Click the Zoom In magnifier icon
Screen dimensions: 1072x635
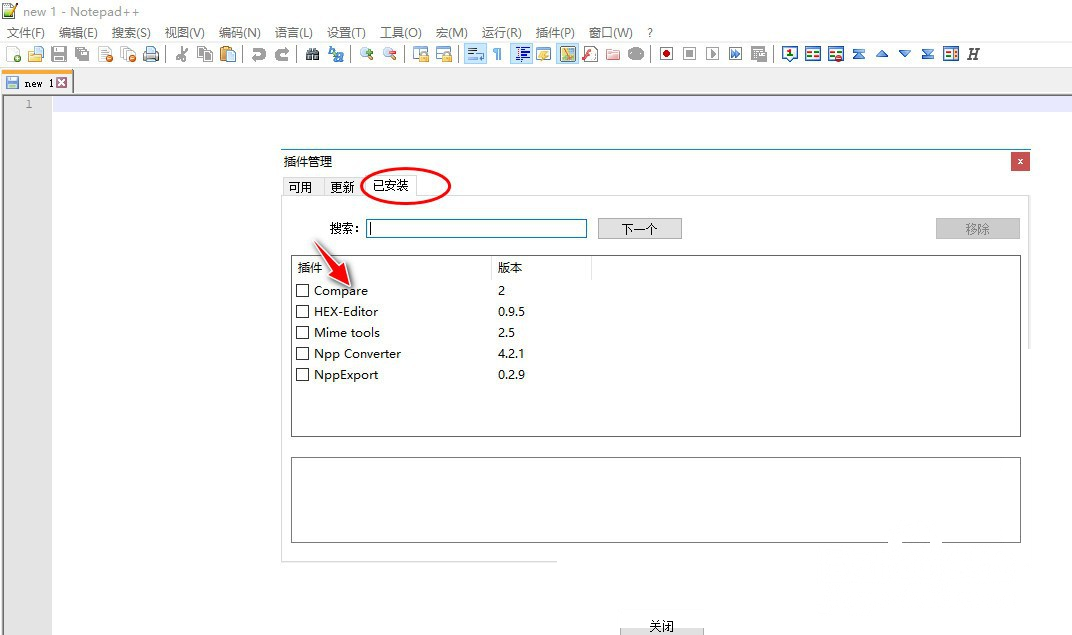click(366, 54)
